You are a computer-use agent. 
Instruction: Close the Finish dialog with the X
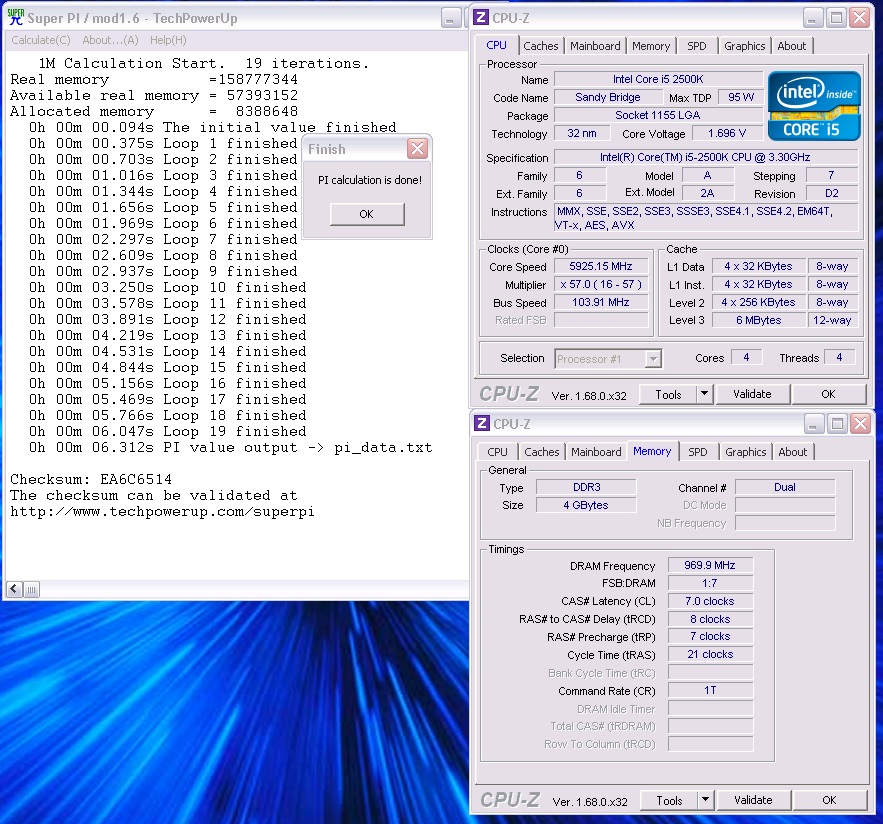pos(418,149)
